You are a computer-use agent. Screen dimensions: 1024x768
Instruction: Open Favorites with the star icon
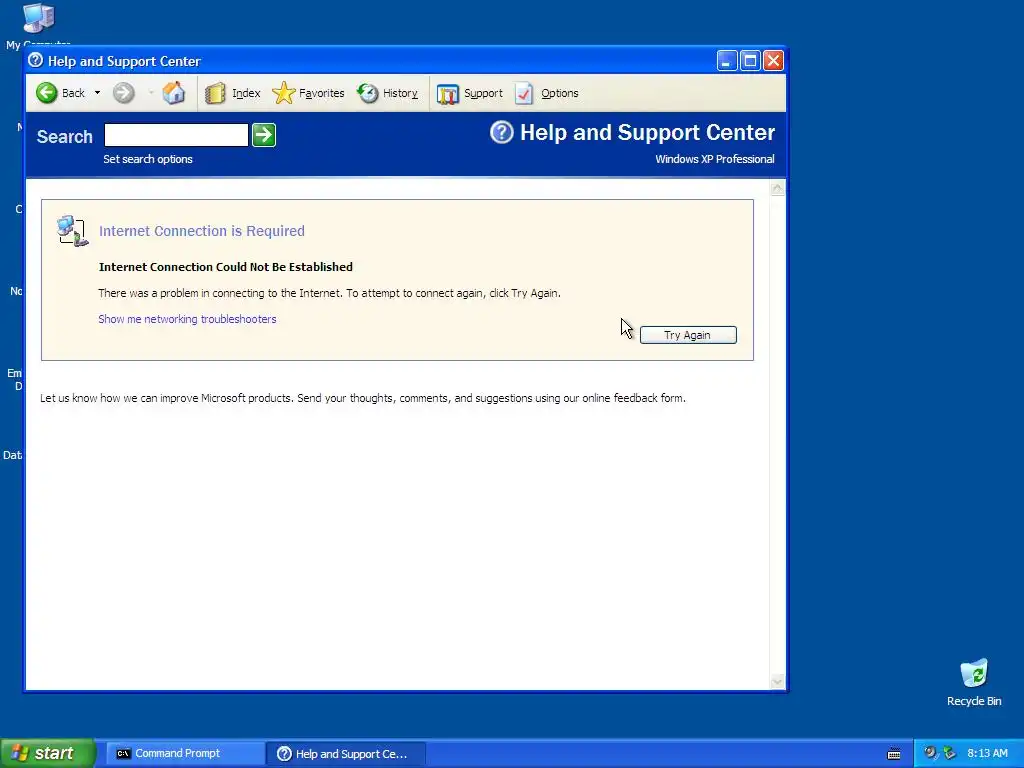(283, 93)
